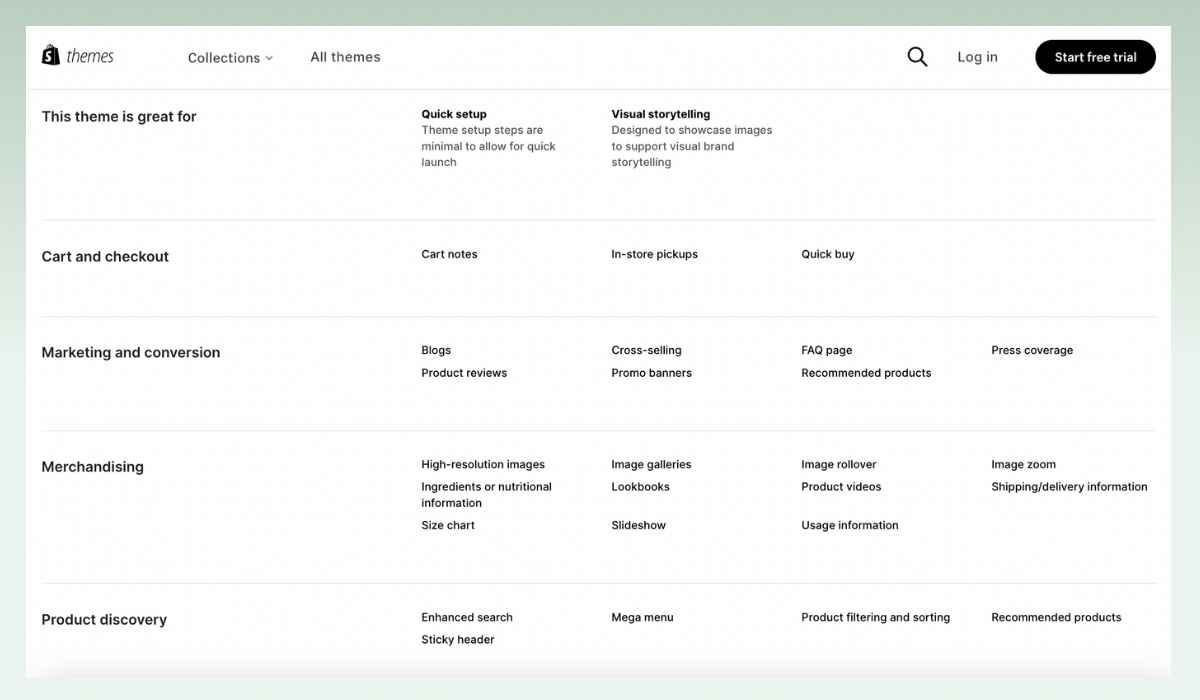Click the Log in button
The width and height of the screenshot is (1200, 700).
click(x=977, y=57)
